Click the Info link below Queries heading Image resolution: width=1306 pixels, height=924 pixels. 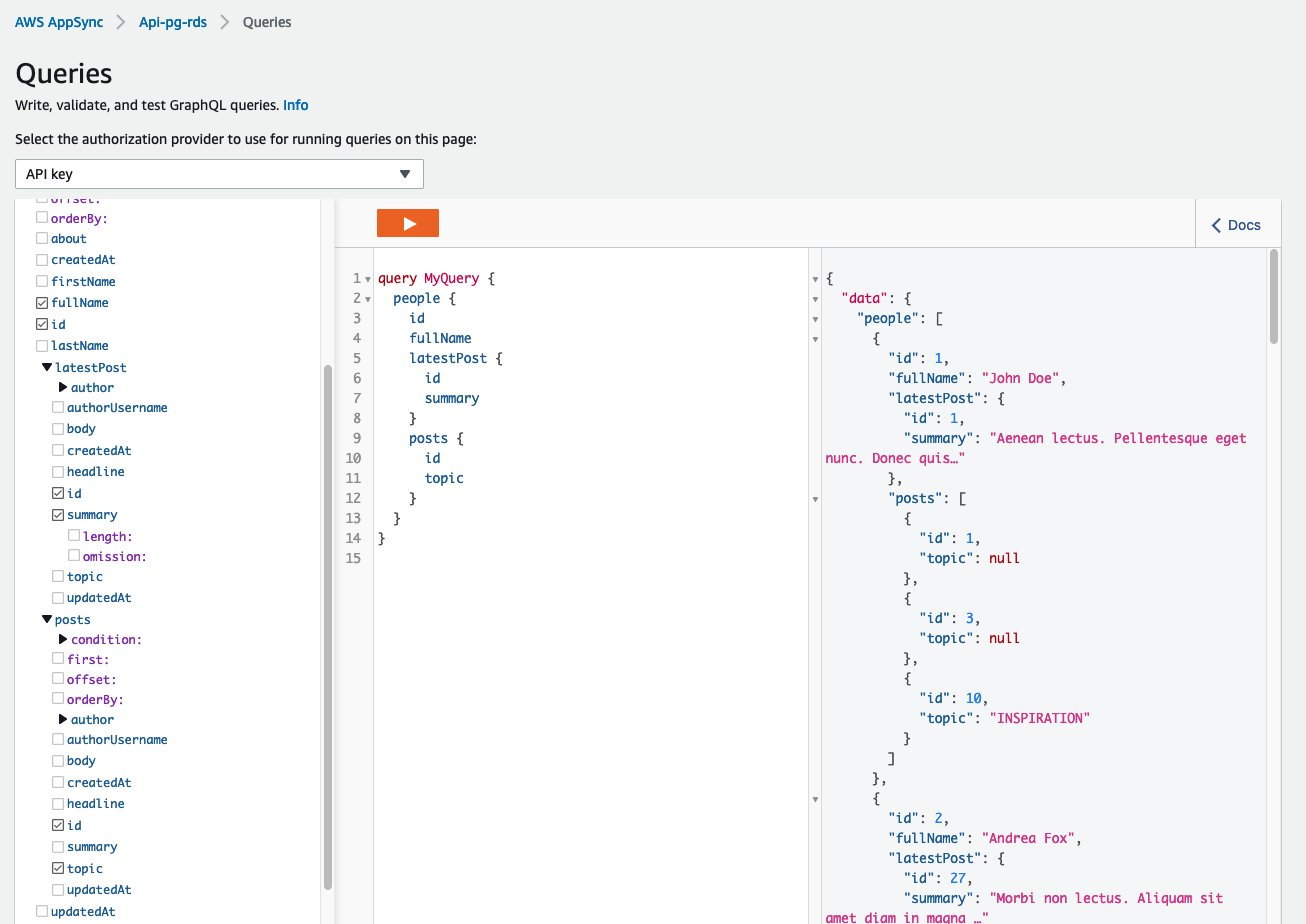[x=295, y=105]
